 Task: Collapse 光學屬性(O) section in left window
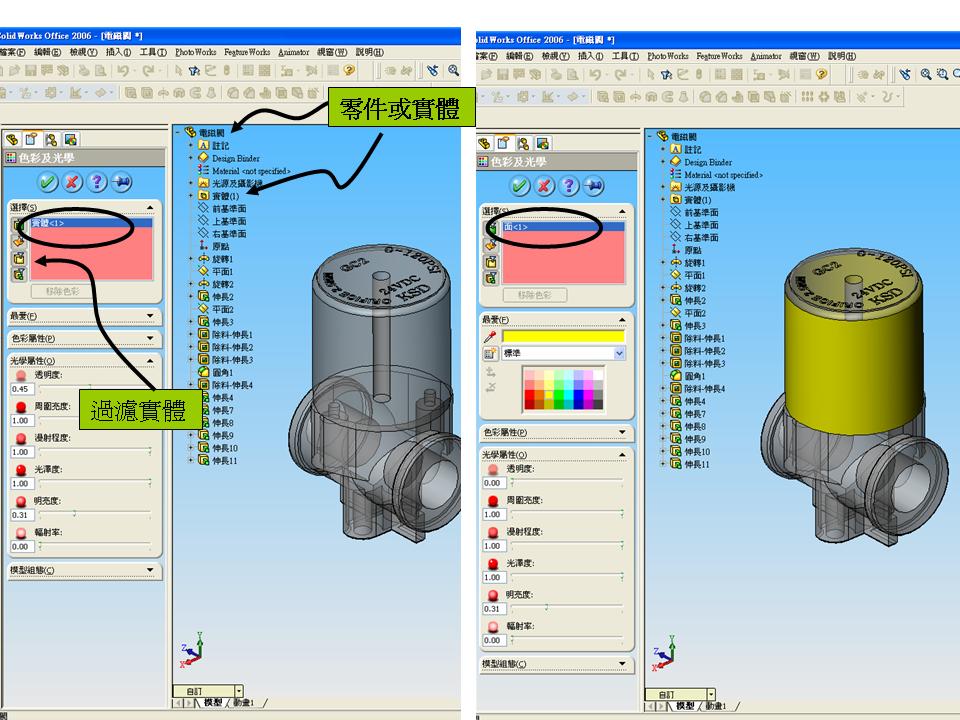[x=150, y=361]
